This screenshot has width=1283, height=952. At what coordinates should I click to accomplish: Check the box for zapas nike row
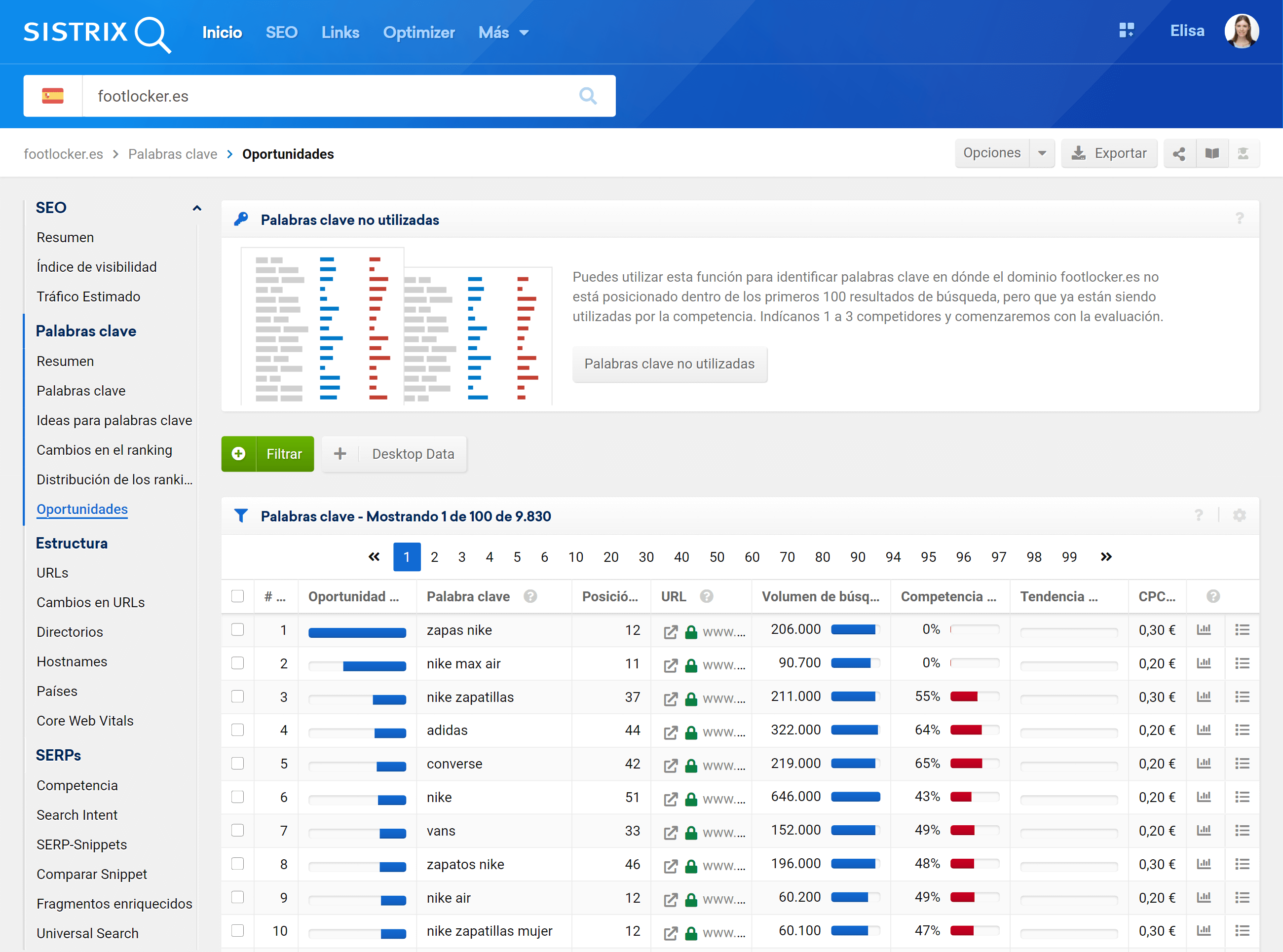click(x=237, y=630)
